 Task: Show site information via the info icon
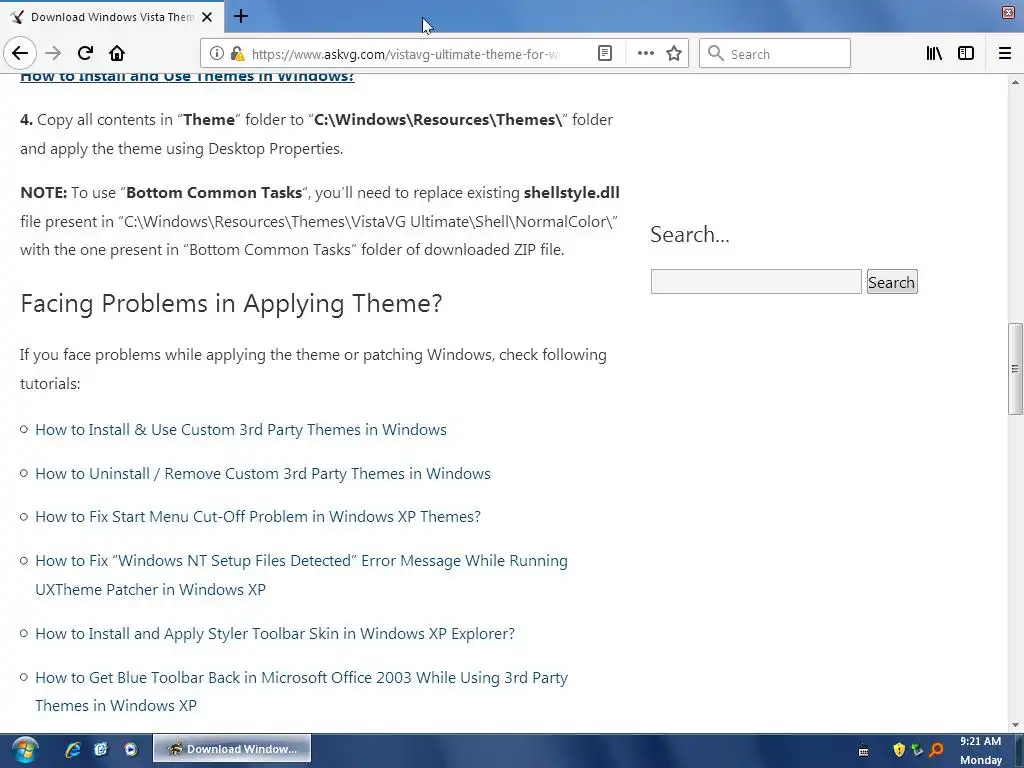click(217, 54)
